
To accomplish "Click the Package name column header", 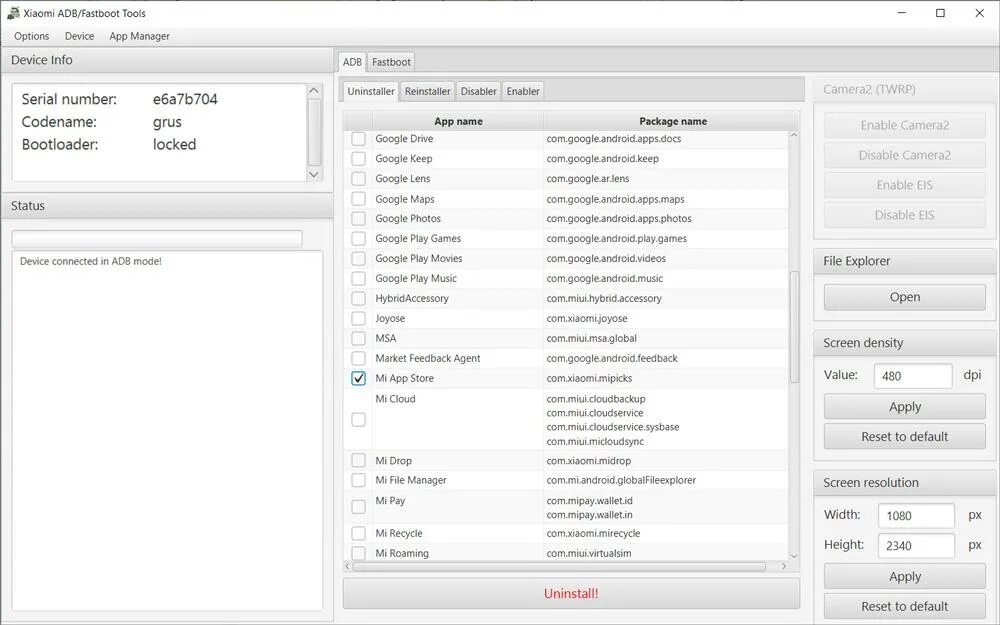I will (x=672, y=121).
